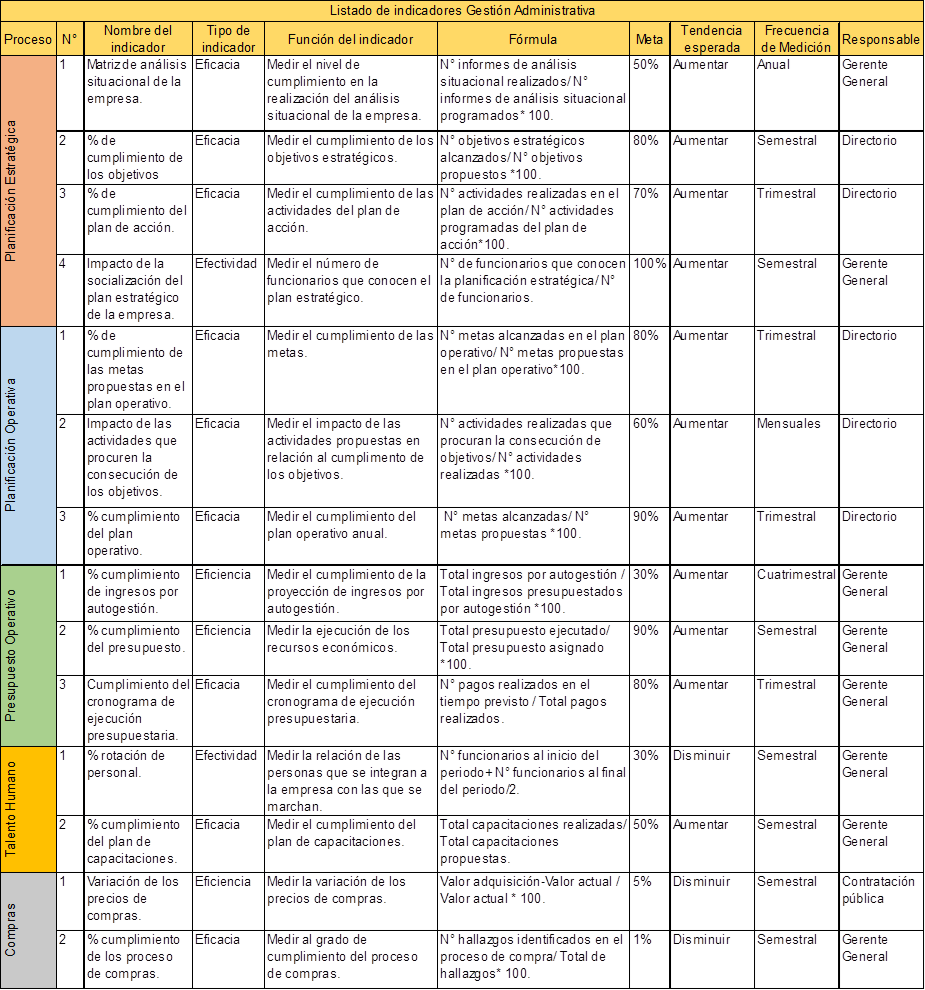
Task: Click the '100%' meta value cell
Action: point(650,263)
